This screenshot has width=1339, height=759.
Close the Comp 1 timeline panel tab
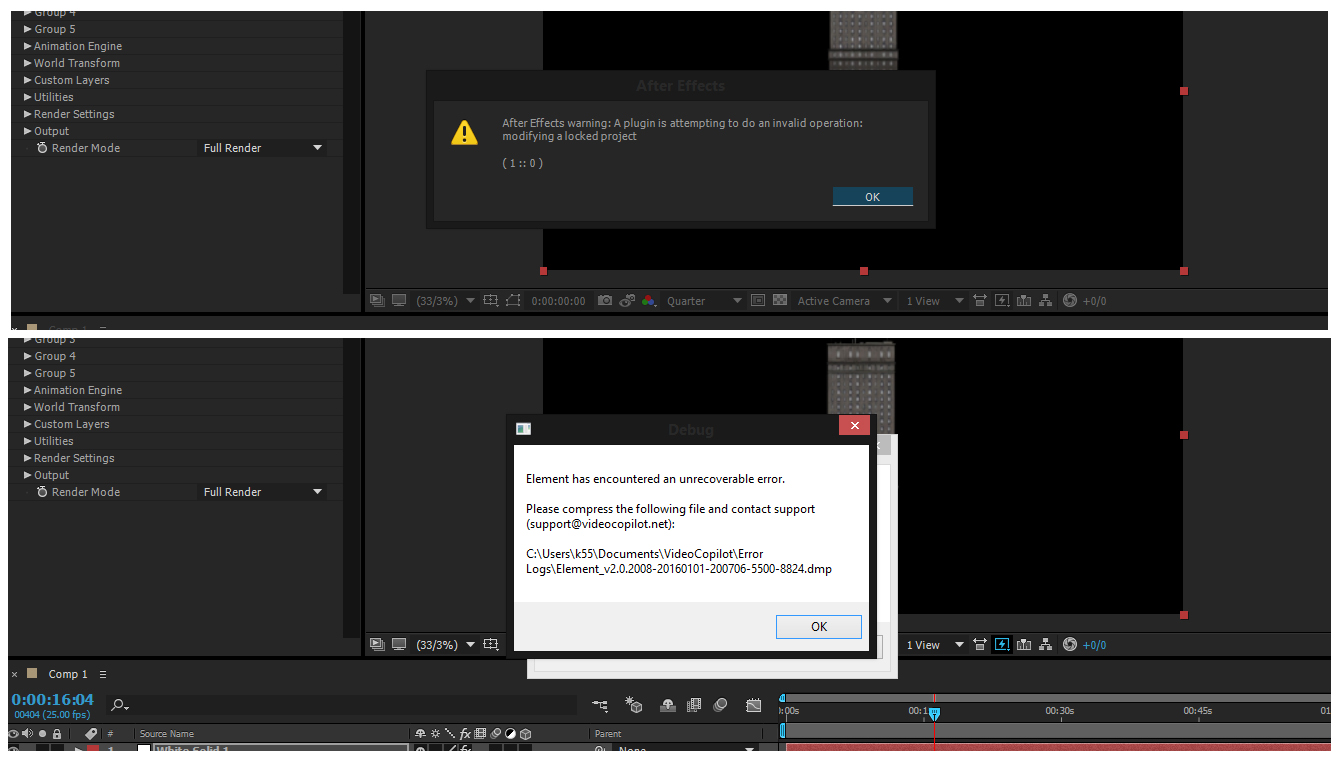point(14,675)
